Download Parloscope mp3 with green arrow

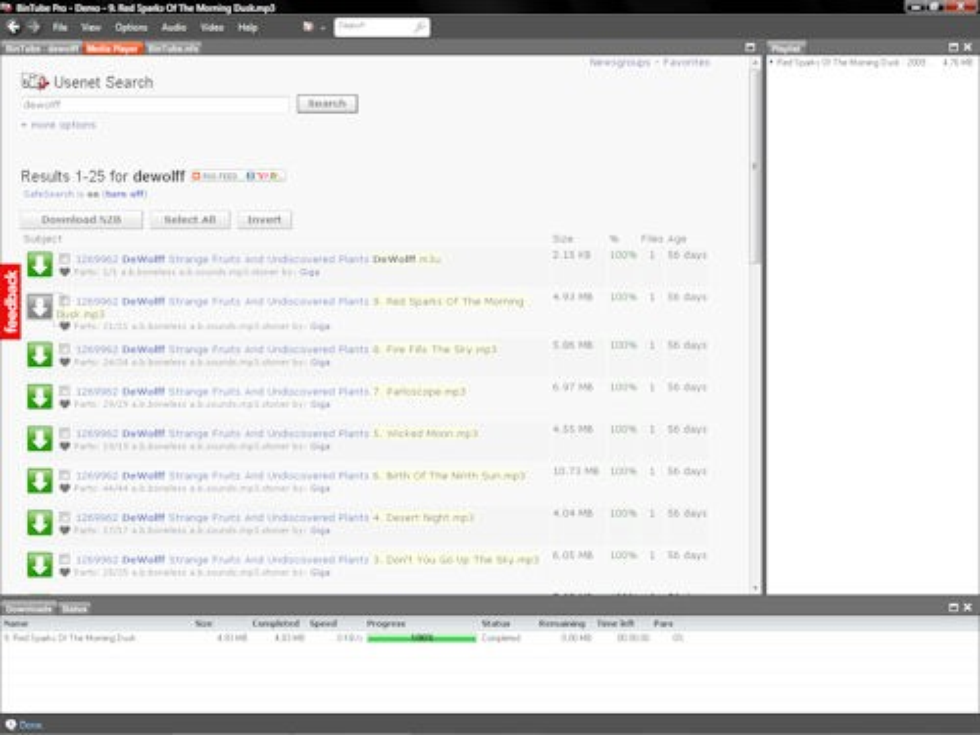point(39,396)
